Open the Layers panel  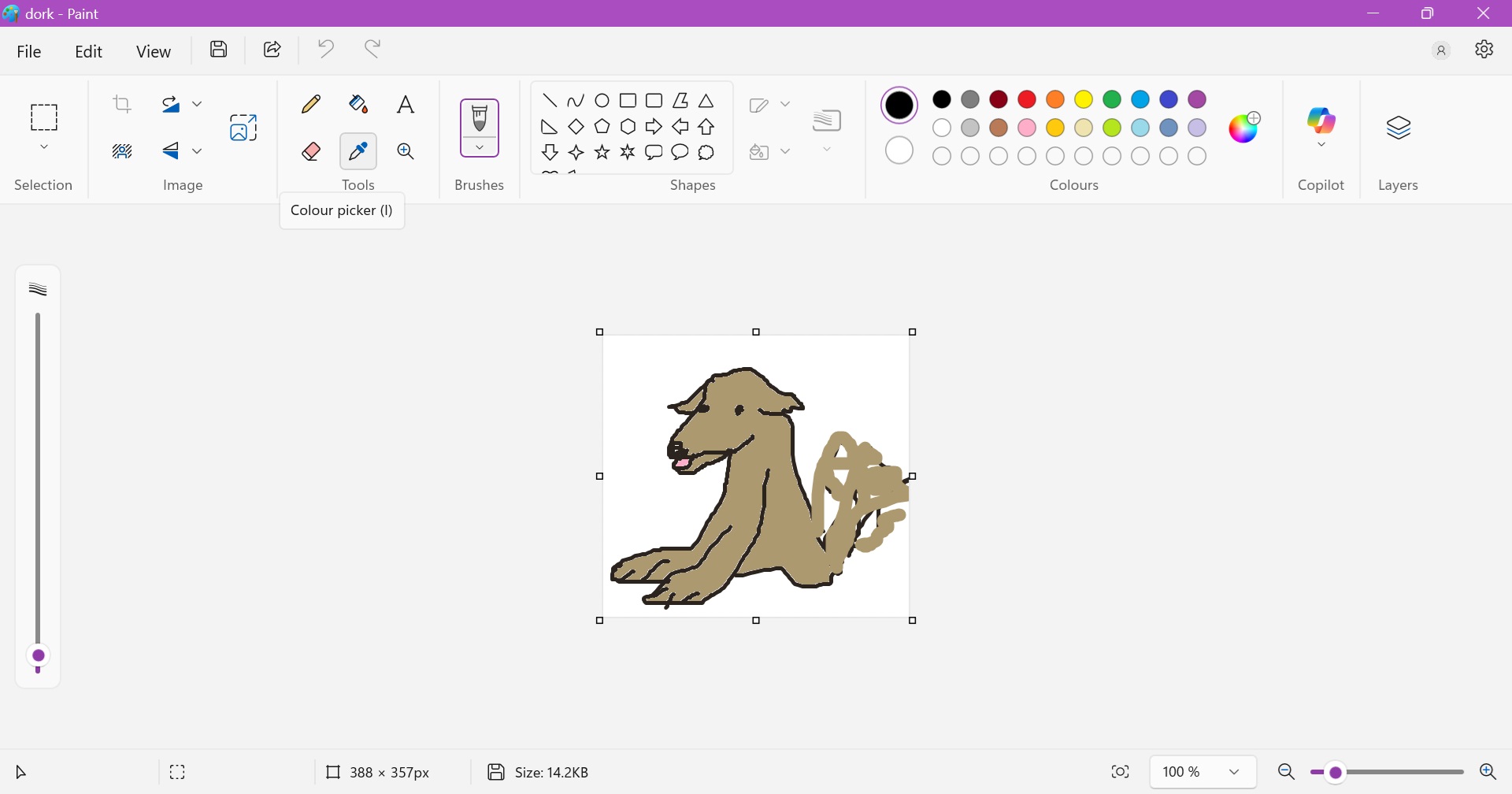[1400, 128]
